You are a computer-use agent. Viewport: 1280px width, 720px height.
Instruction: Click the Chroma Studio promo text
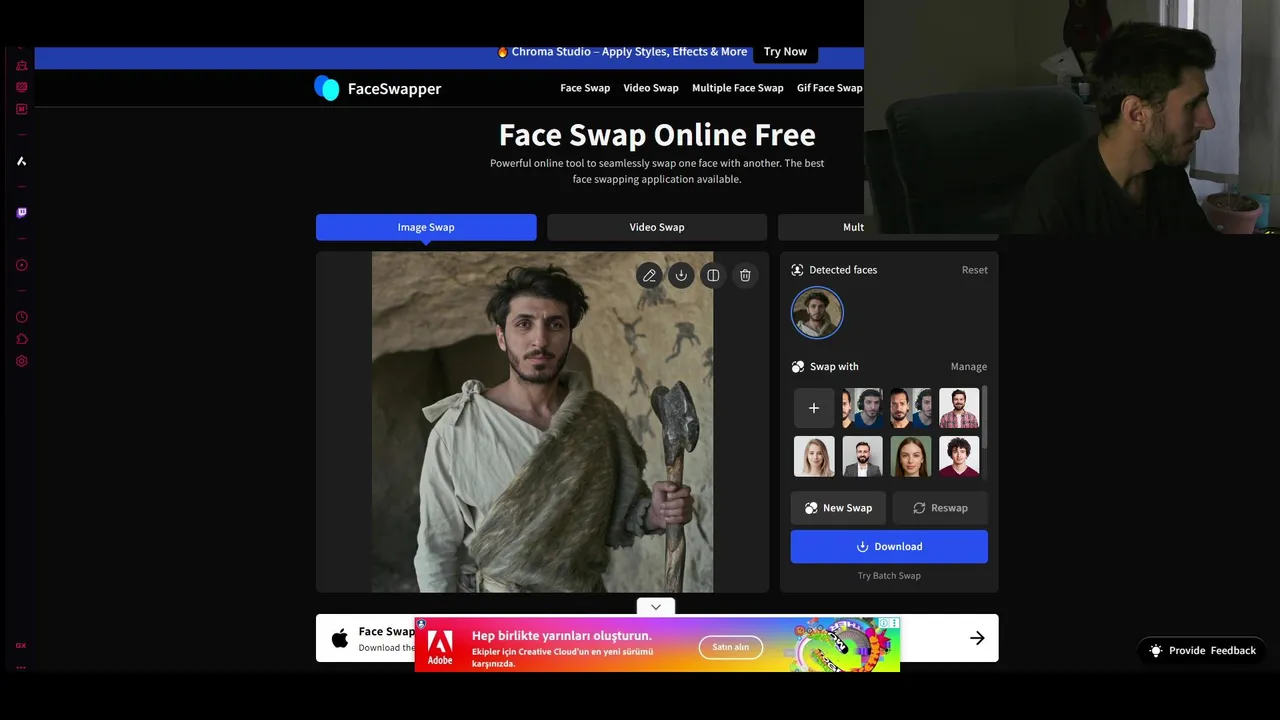tap(629, 52)
